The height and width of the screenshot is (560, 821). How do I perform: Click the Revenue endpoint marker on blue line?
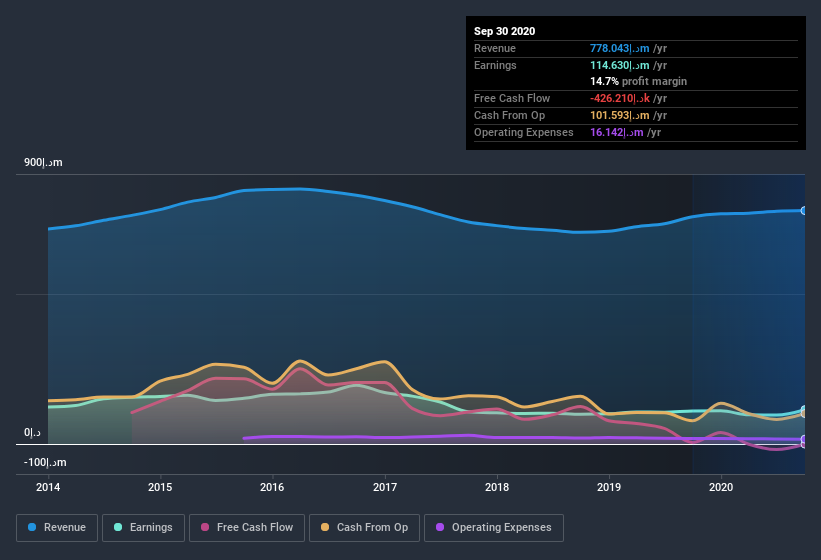click(x=804, y=210)
